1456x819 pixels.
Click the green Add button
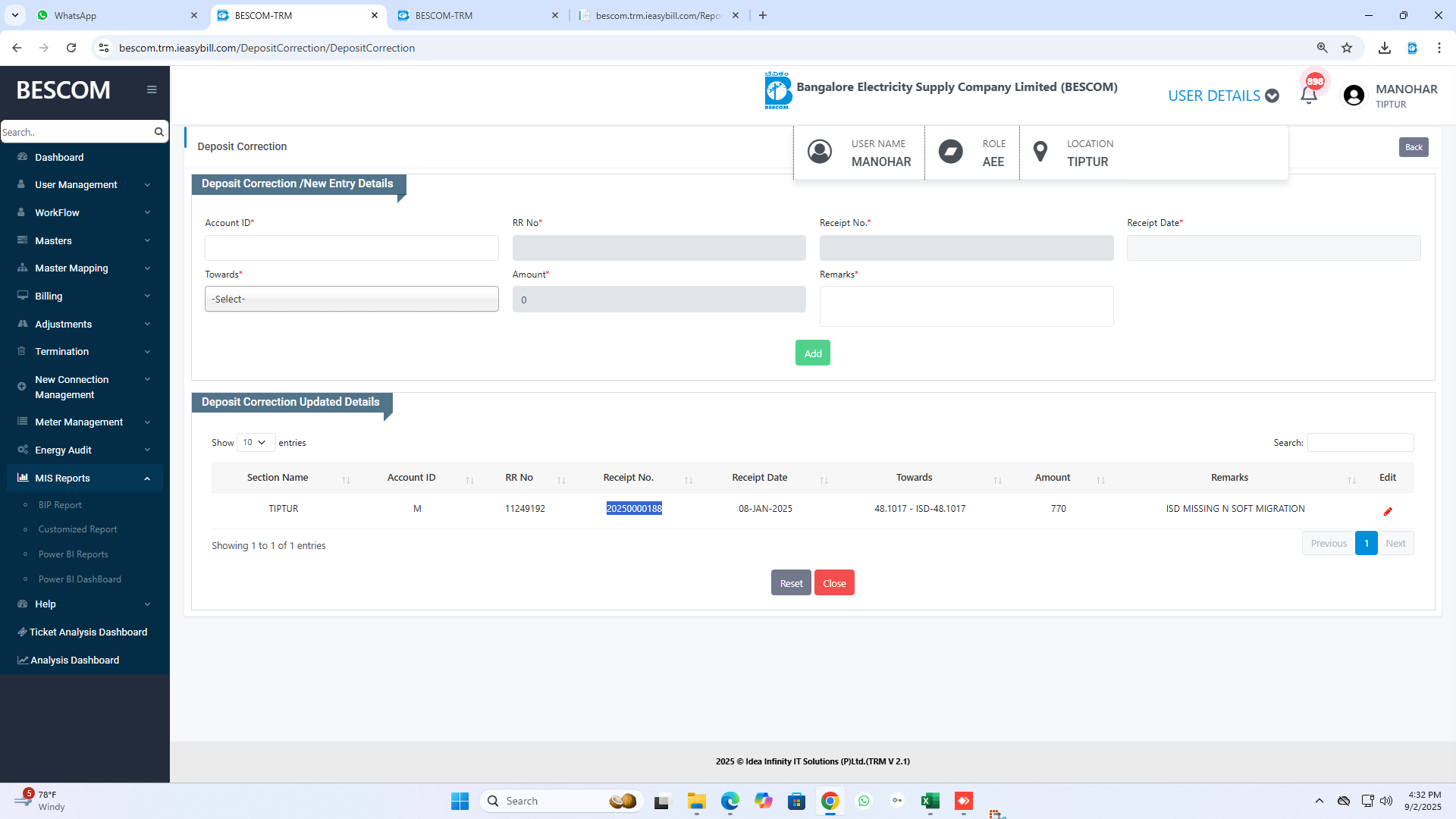coord(812,353)
